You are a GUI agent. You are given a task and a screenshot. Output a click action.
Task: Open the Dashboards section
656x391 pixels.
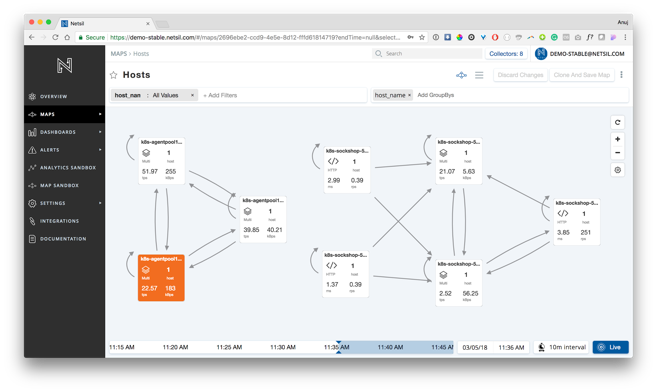[64, 132]
